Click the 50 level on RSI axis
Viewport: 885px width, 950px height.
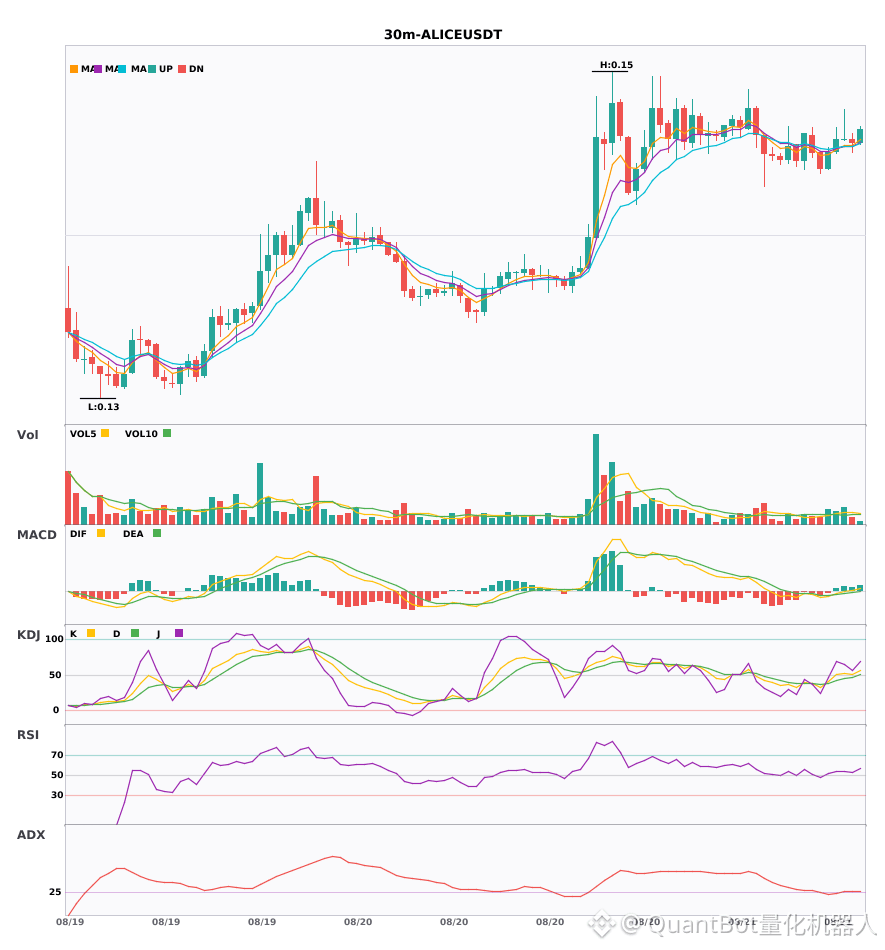pos(57,775)
